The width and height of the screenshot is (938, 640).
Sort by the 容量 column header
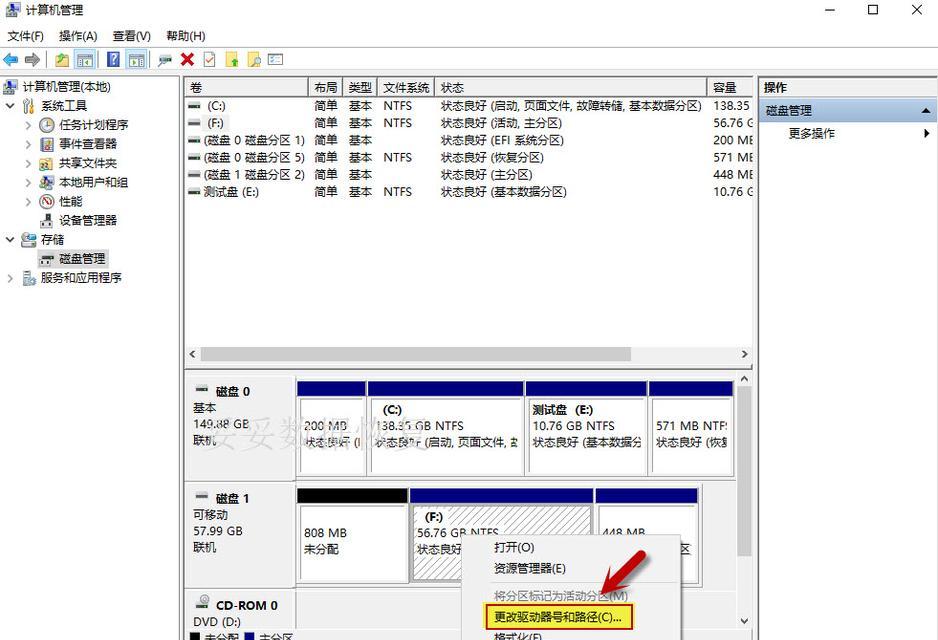click(x=730, y=88)
